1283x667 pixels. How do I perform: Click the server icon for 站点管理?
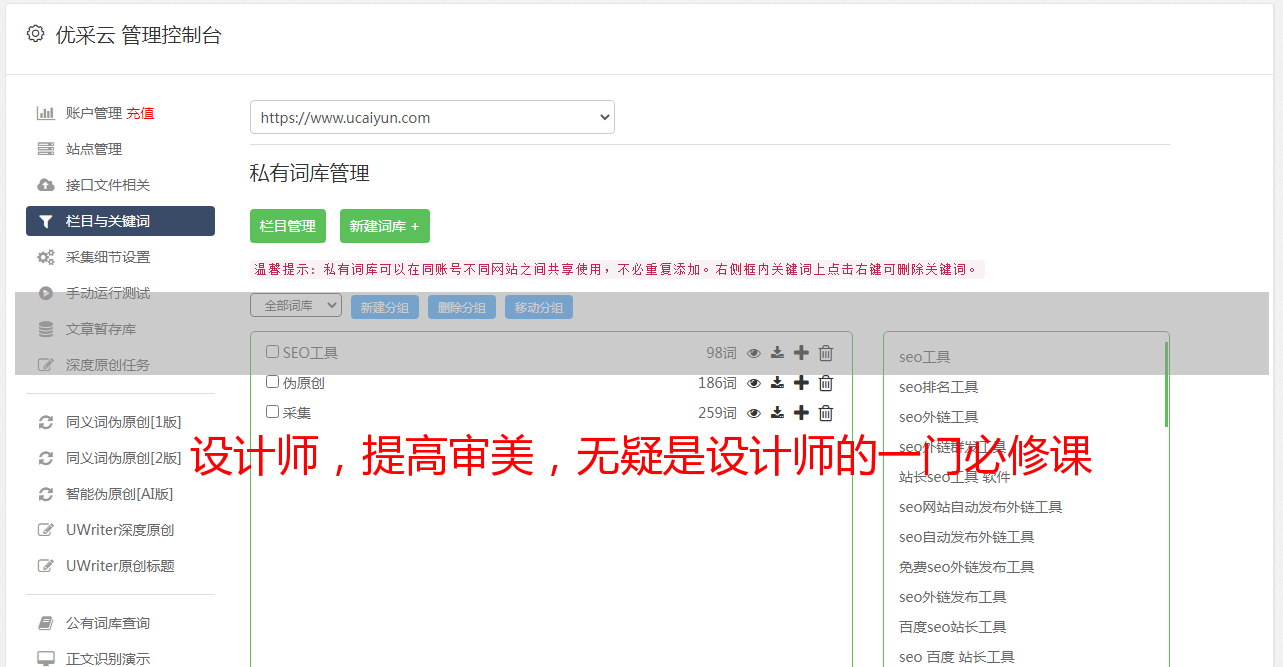(x=46, y=149)
